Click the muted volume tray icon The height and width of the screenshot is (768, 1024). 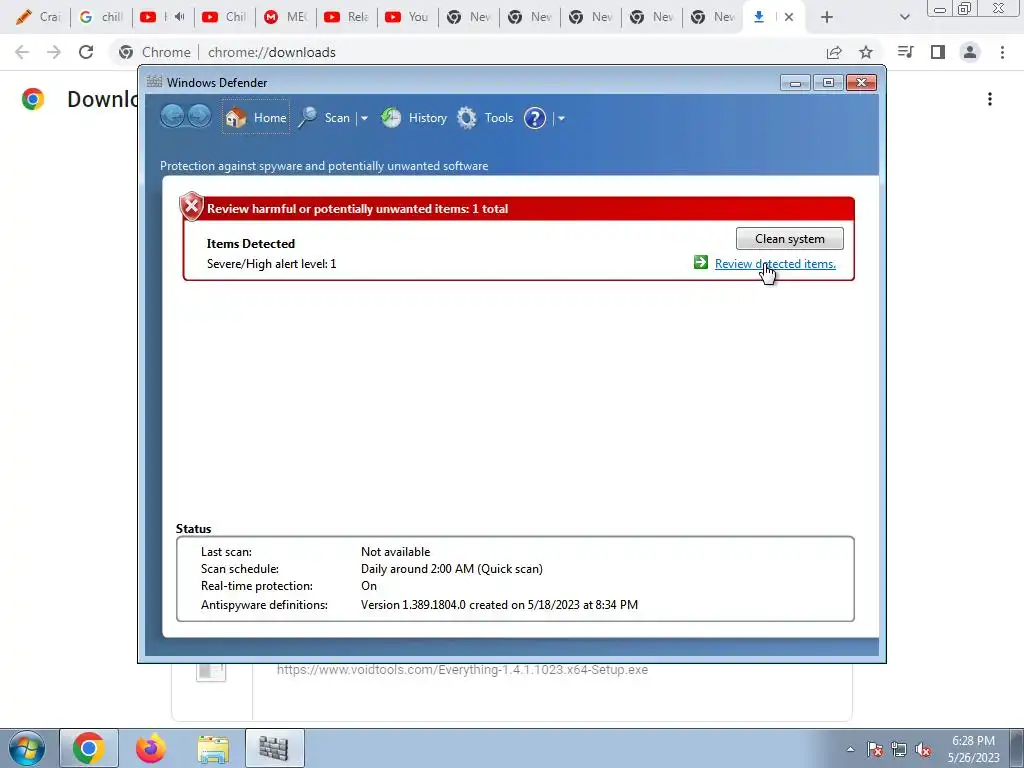(x=923, y=749)
